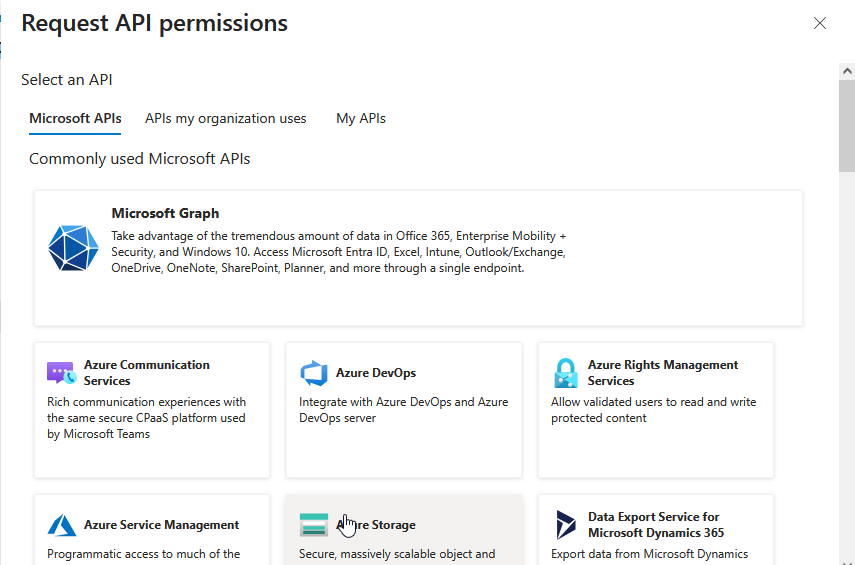Click the Dynamics 365 Data Export icon
This screenshot has height=565, width=855.
point(566,525)
